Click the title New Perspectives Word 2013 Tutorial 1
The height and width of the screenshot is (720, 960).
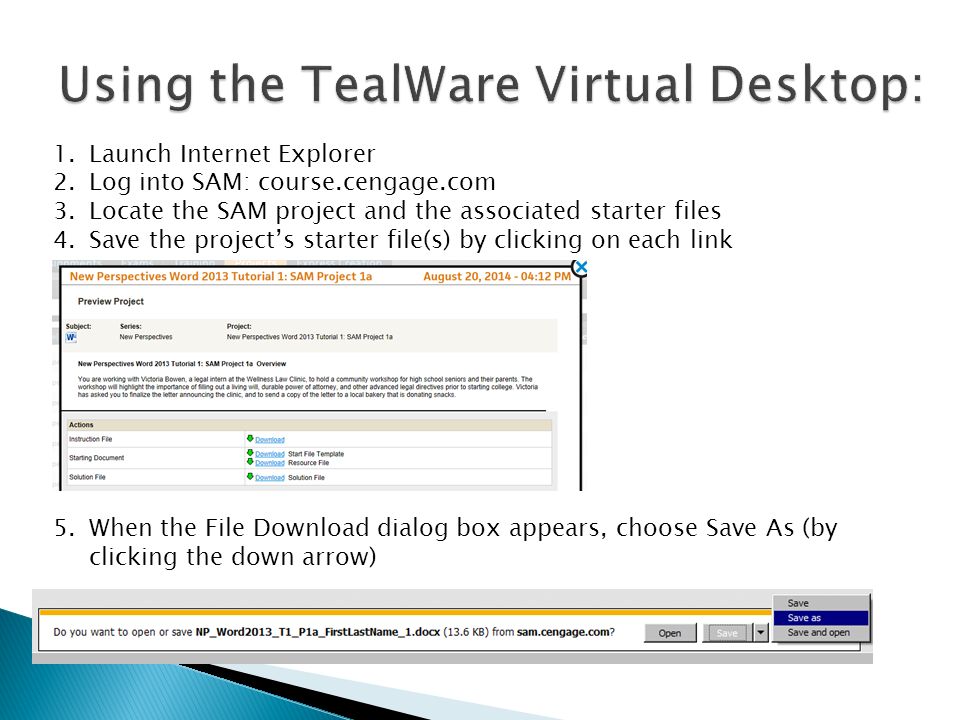point(221,277)
